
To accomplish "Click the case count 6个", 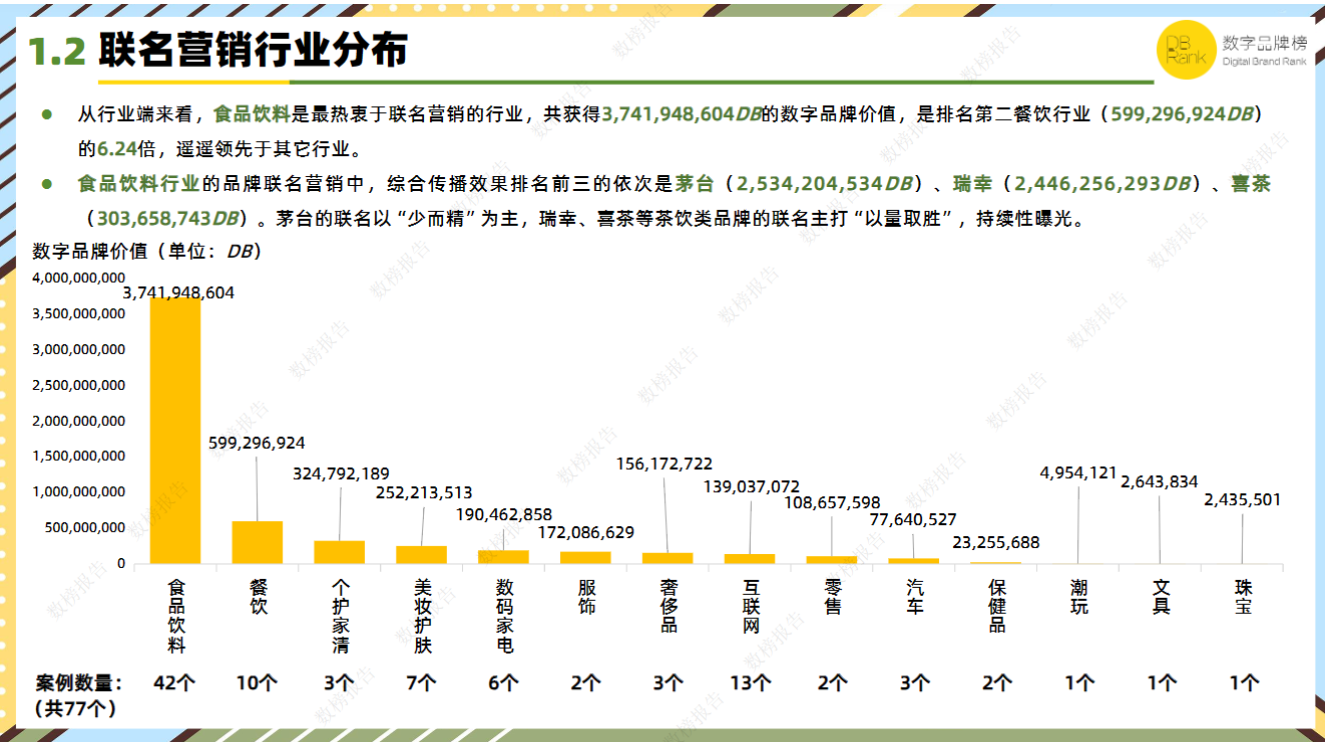I will point(503,684).
